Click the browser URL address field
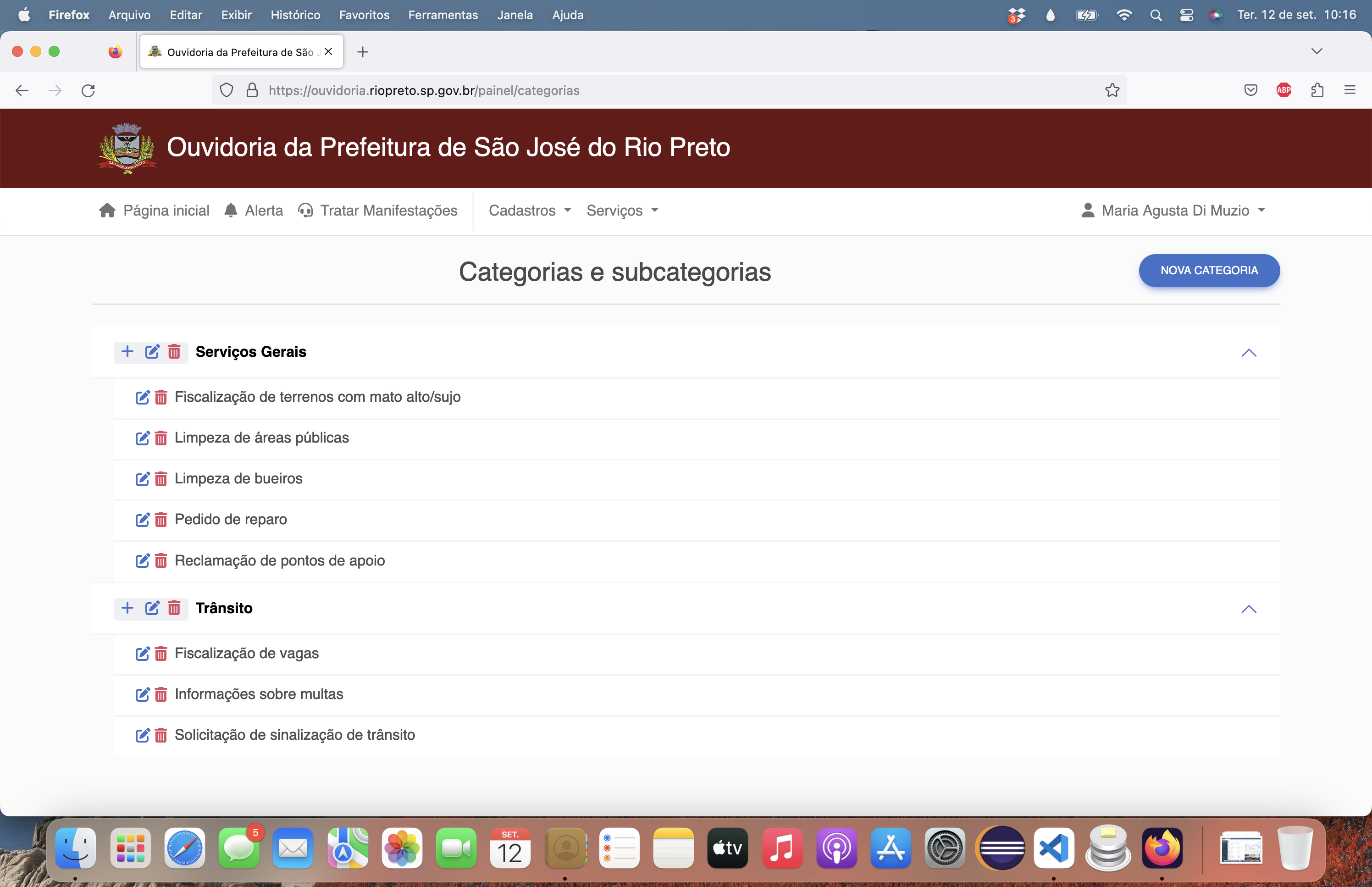The image size is (1372, 887). (x=633, y=90)
